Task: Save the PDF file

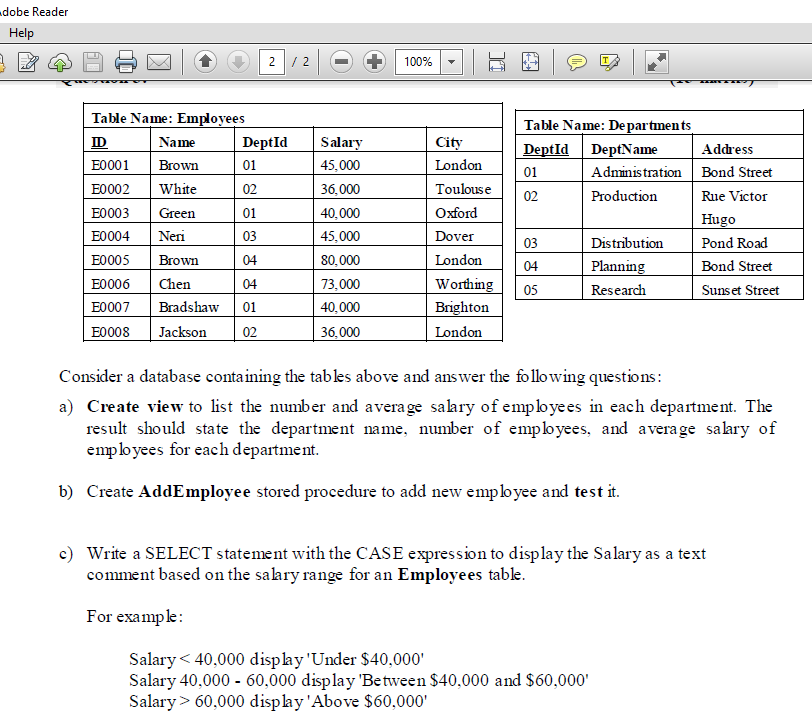Action: pos(93,61)
